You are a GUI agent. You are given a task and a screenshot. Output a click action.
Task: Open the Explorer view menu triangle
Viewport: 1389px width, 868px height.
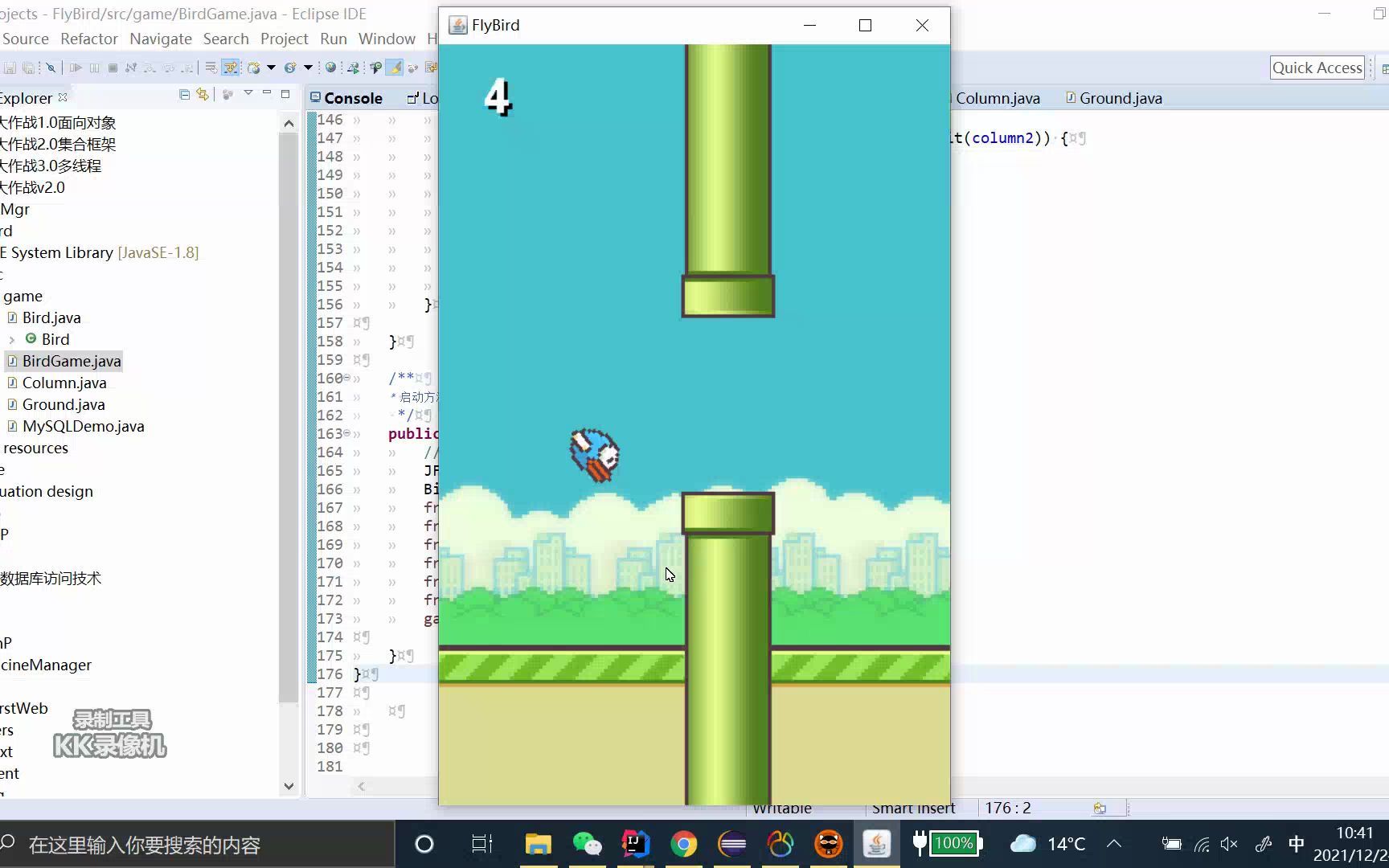(248, 93)
